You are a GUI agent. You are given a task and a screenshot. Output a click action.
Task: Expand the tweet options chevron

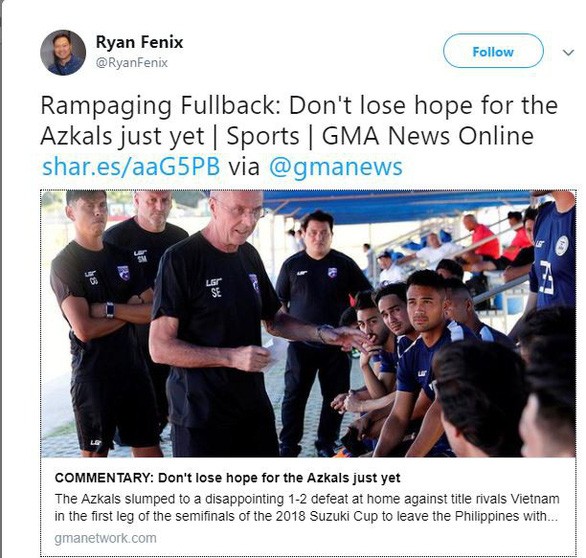[568, 52]
